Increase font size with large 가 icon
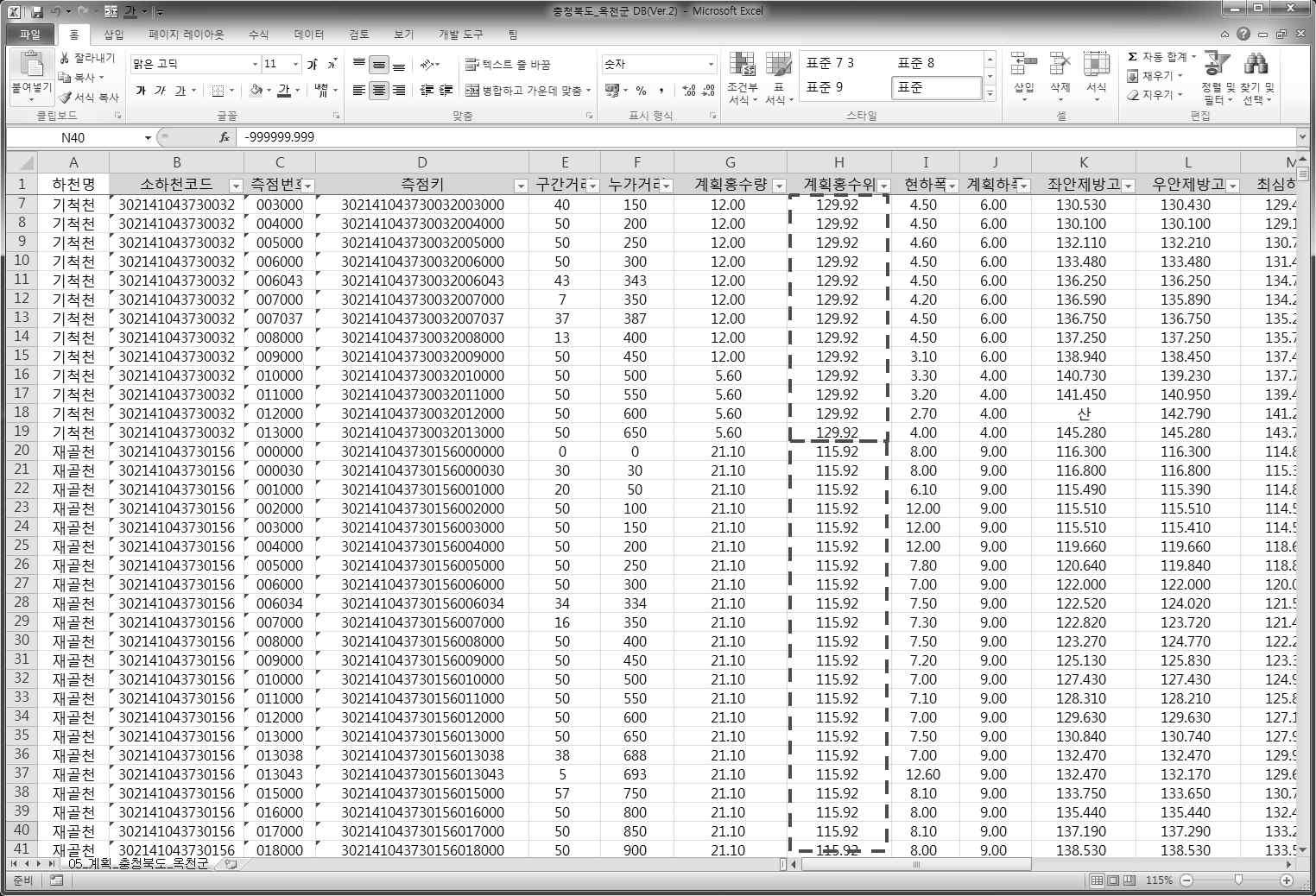 click(x=313, y=64)
